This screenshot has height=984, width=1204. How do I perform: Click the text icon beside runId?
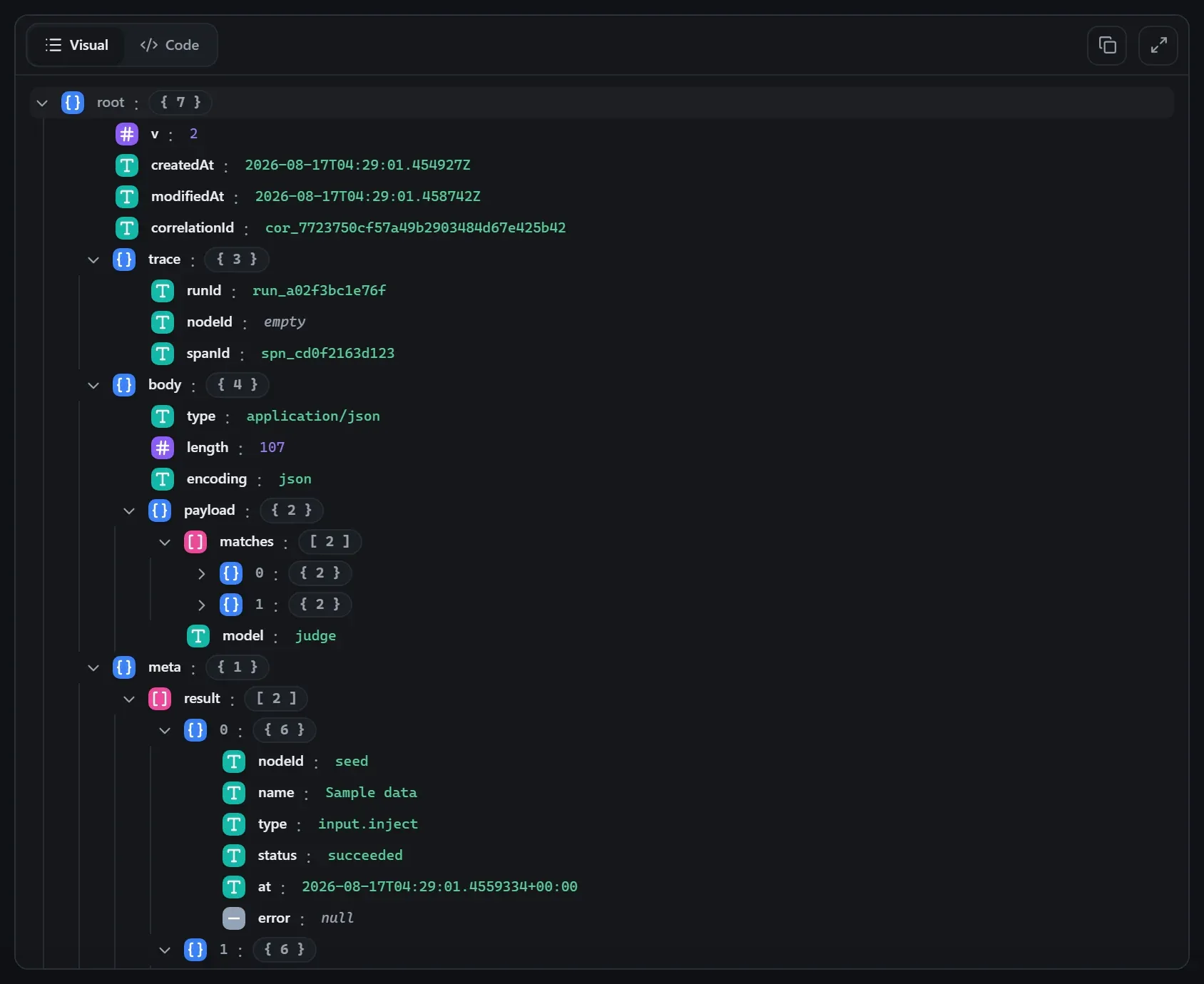163,291
